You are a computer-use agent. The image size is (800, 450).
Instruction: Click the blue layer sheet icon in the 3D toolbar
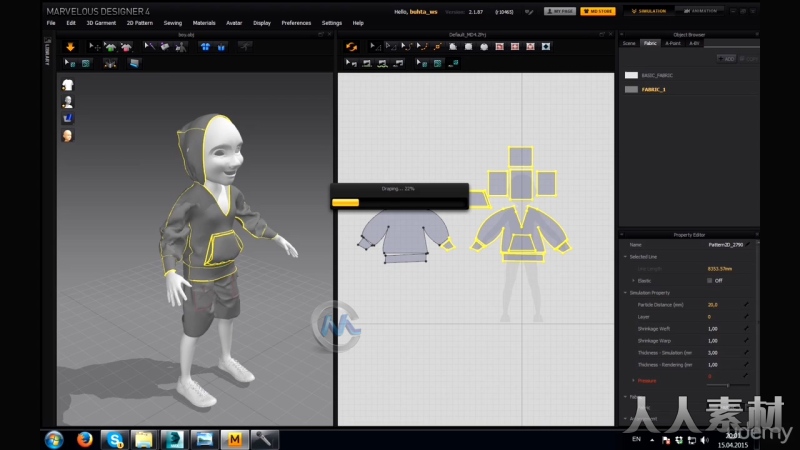point(134,63)
